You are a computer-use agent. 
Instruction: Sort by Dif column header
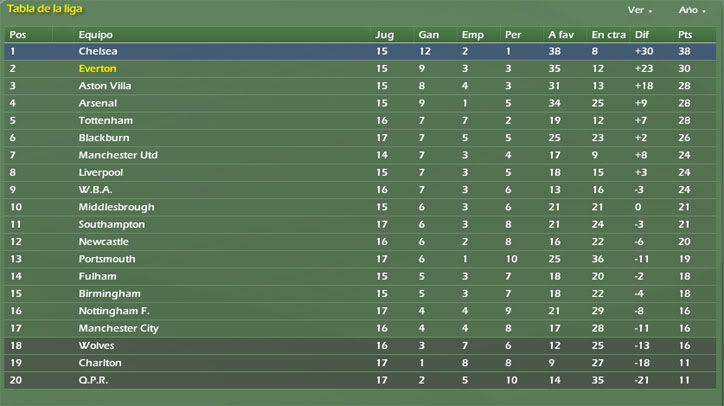[641, 35]
